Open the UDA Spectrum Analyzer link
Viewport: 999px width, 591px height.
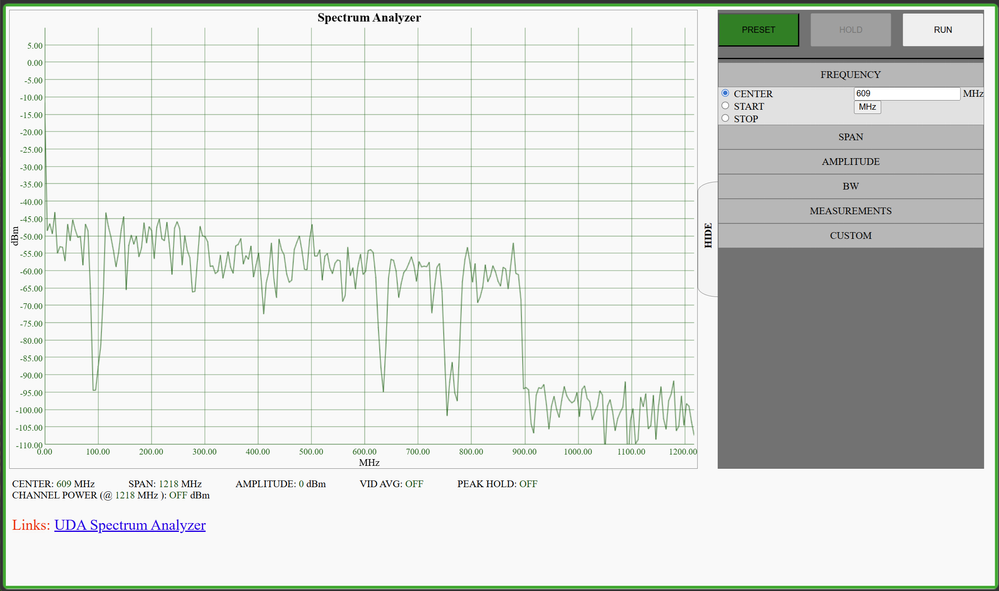130,525
